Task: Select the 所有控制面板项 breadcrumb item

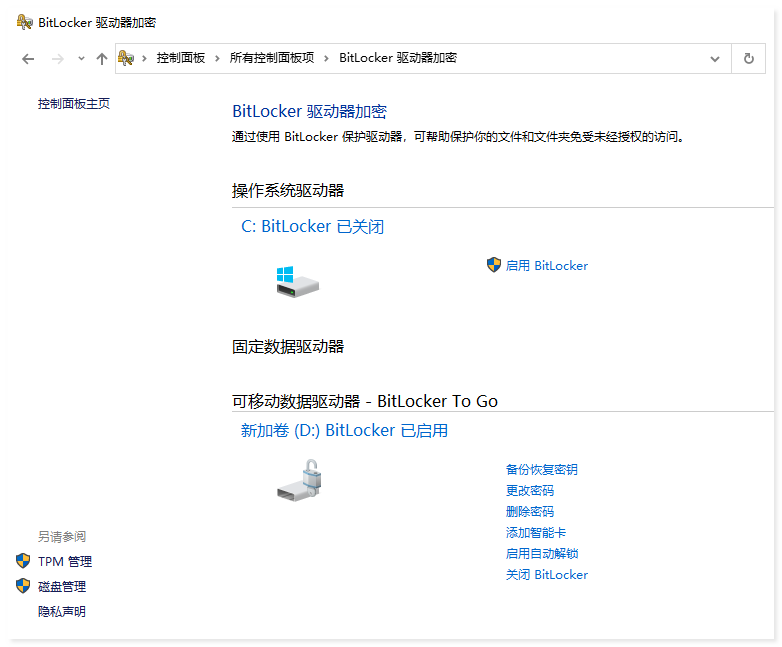Action: click(x=272, y=58)
